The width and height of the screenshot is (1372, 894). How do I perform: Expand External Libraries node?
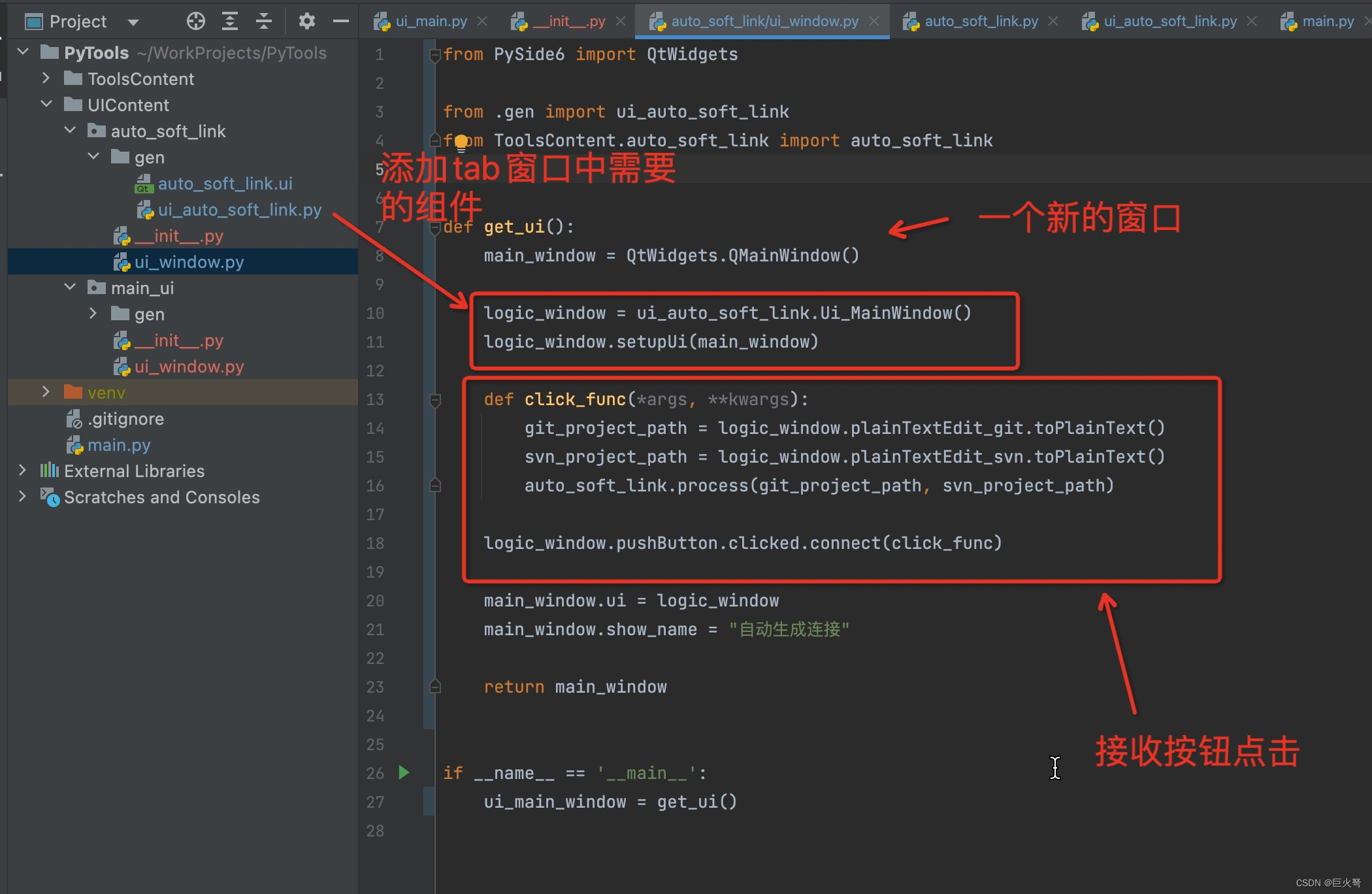point(22,470)
